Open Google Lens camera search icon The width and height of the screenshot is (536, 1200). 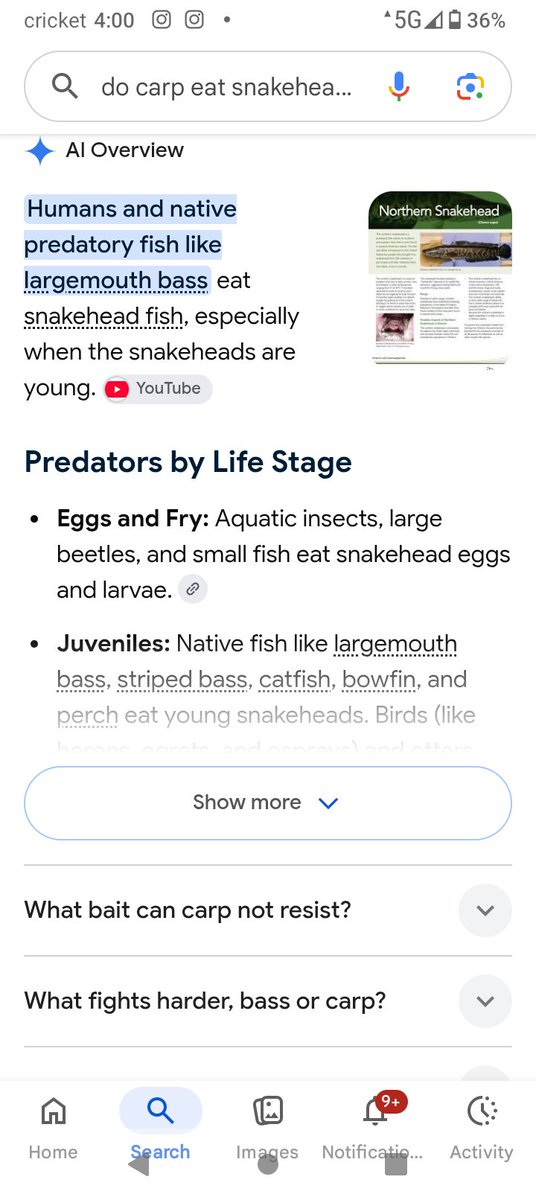tap(470, 87)
